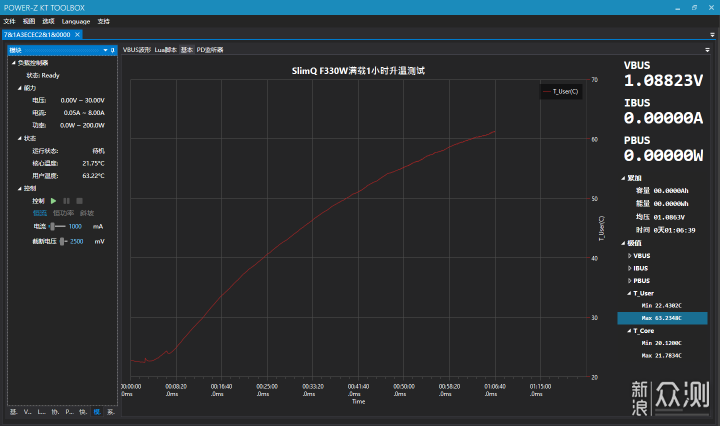Image resolution: width=720 pixels, height=426 pixels.
Task: Switch to the 基本 tab
Action: coord(187,50)
